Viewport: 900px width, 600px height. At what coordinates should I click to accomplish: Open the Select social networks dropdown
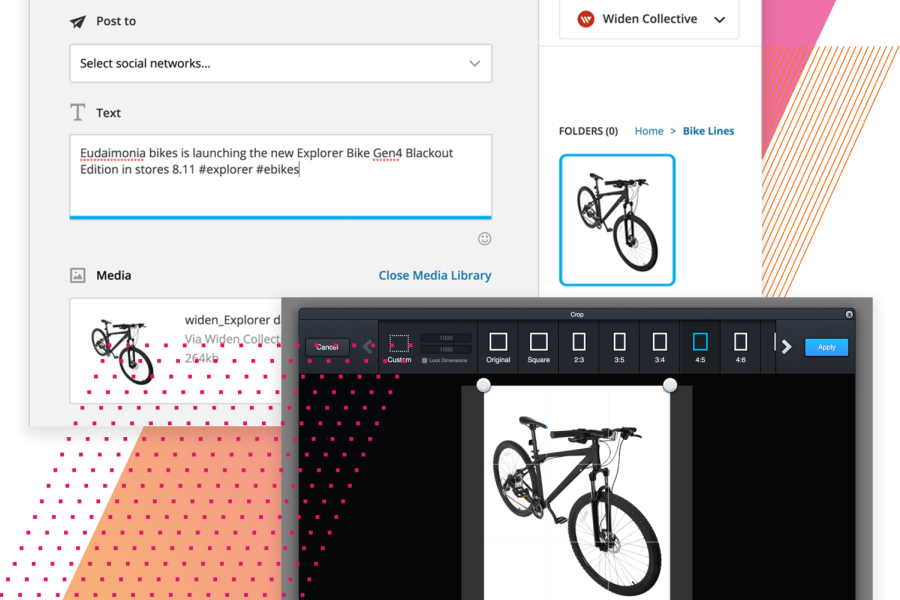click(x=280, y=63)
